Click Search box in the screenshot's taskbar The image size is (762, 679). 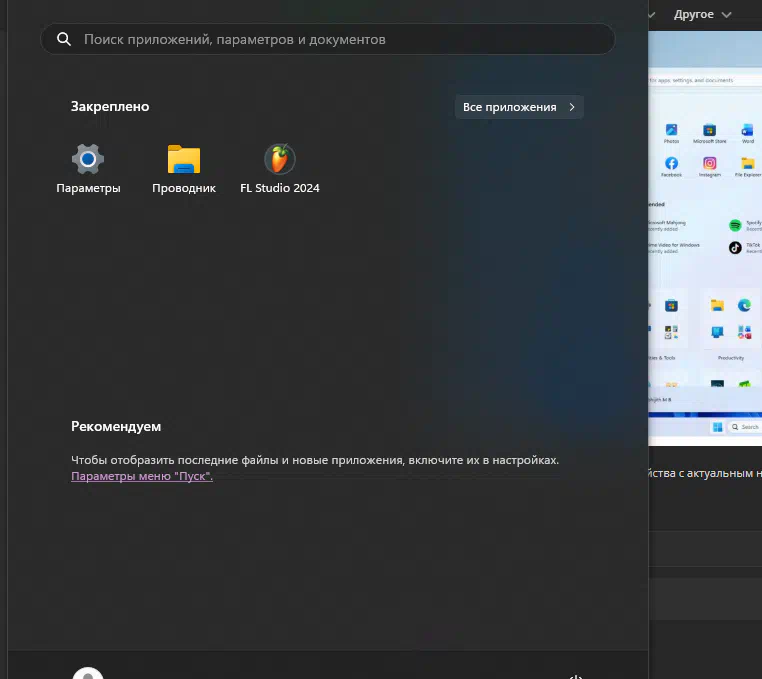pyautogui.click(x=746, y=427)
